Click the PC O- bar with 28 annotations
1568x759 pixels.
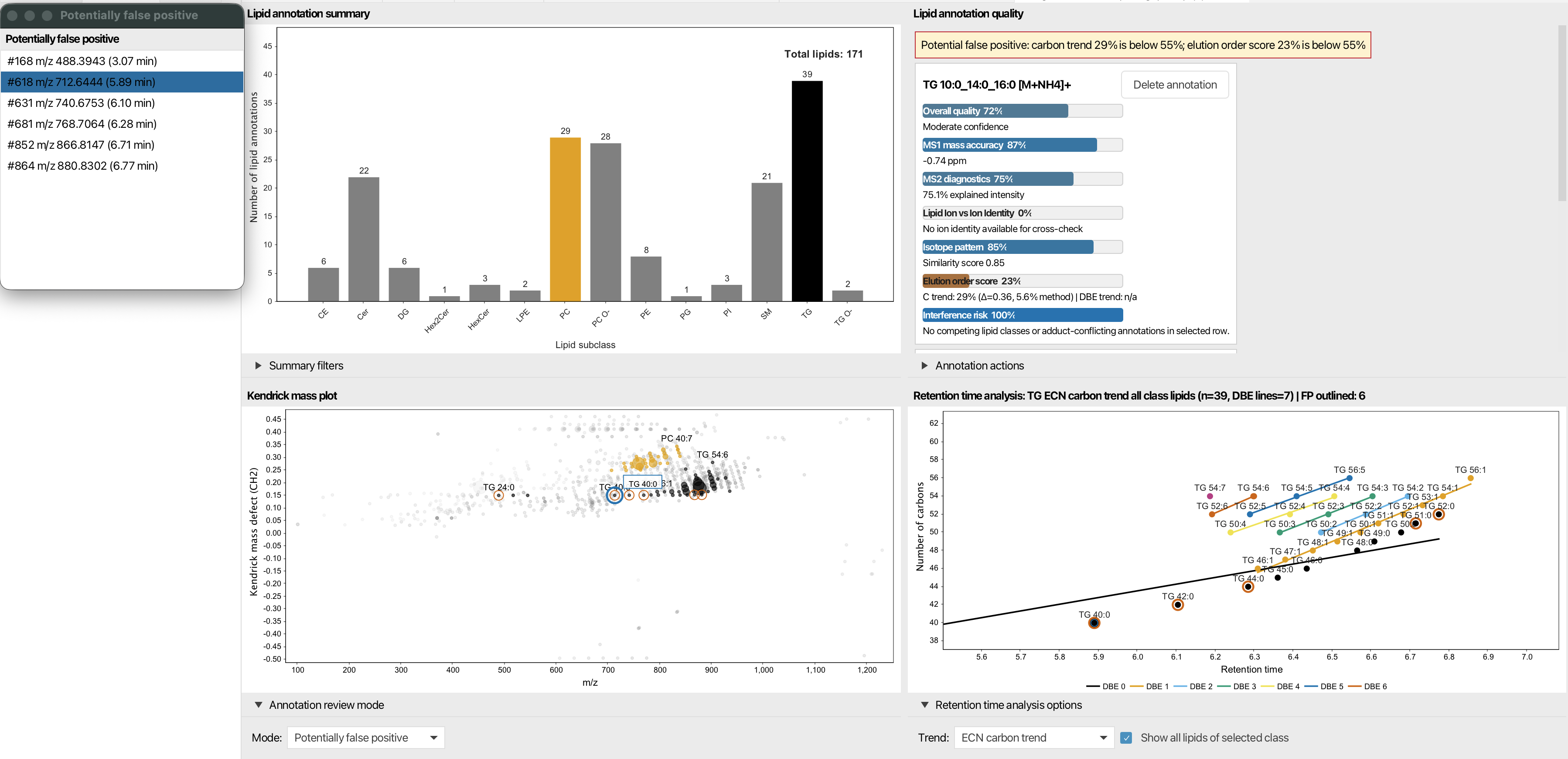tap(606, 222)
